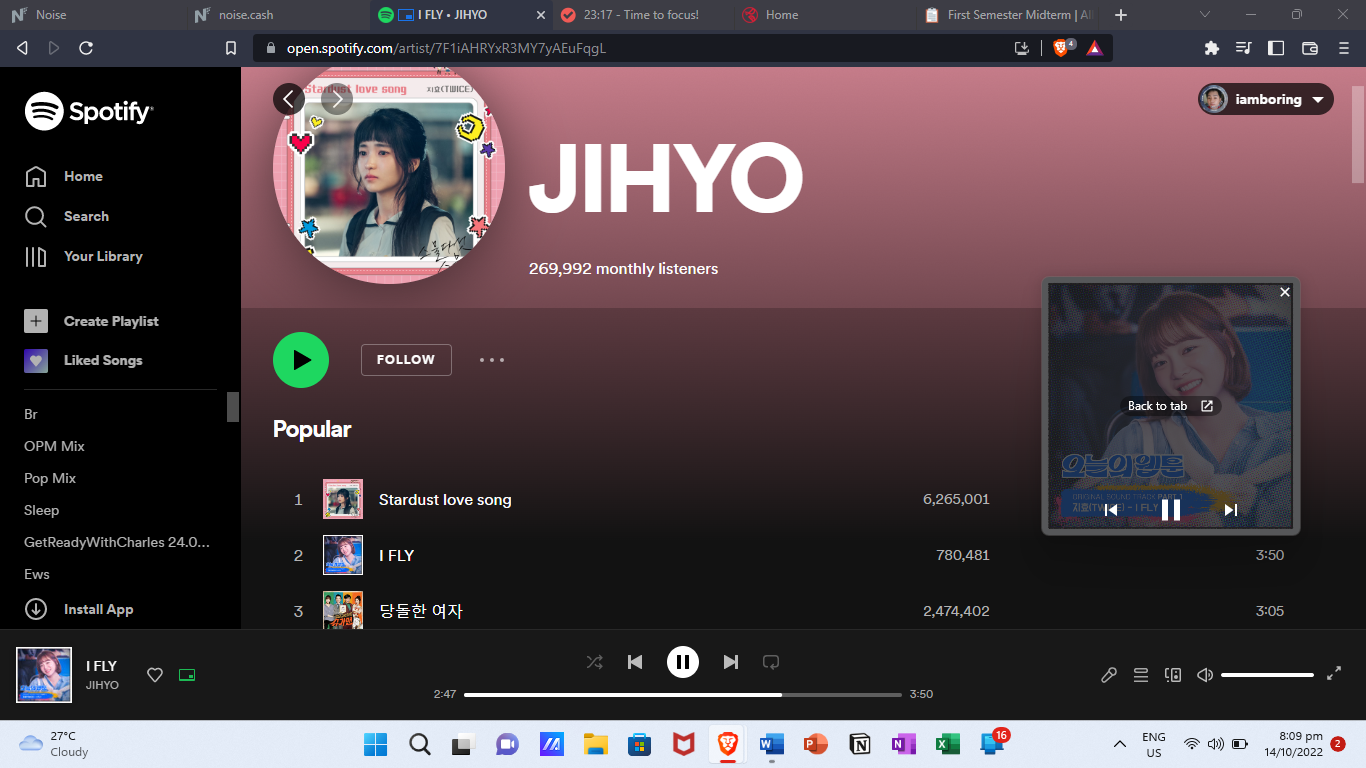The image size is (1366, 768).
Task: Skip to previous track in player bar
Action: pyautogui.click(x=635, y=662)
